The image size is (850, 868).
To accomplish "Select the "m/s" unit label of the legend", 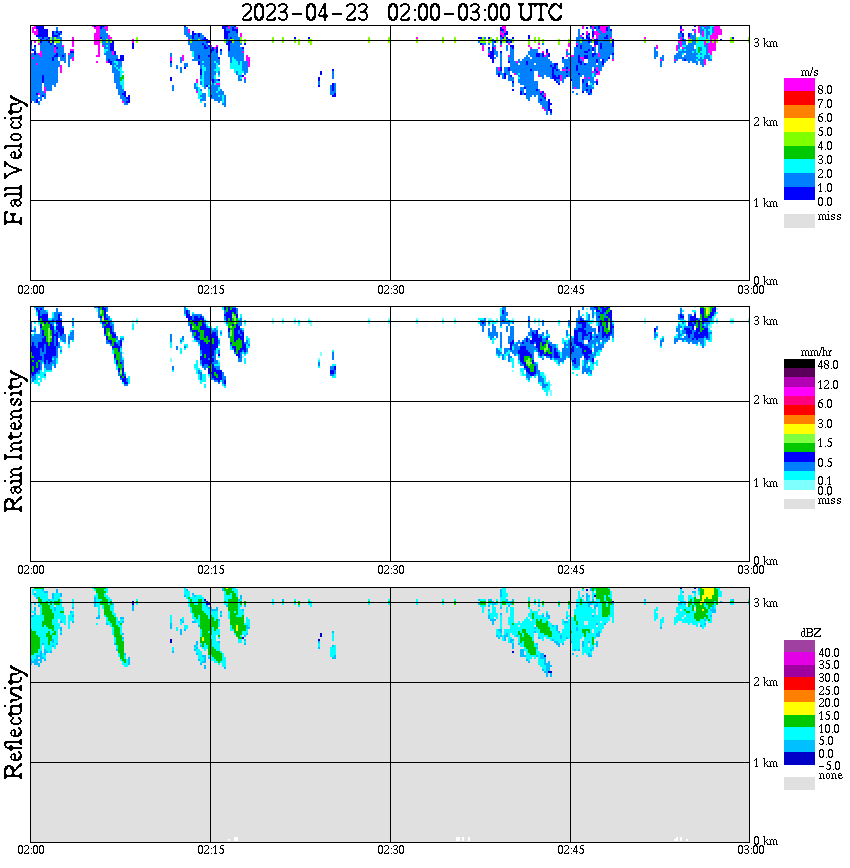I will click(809, 73).
